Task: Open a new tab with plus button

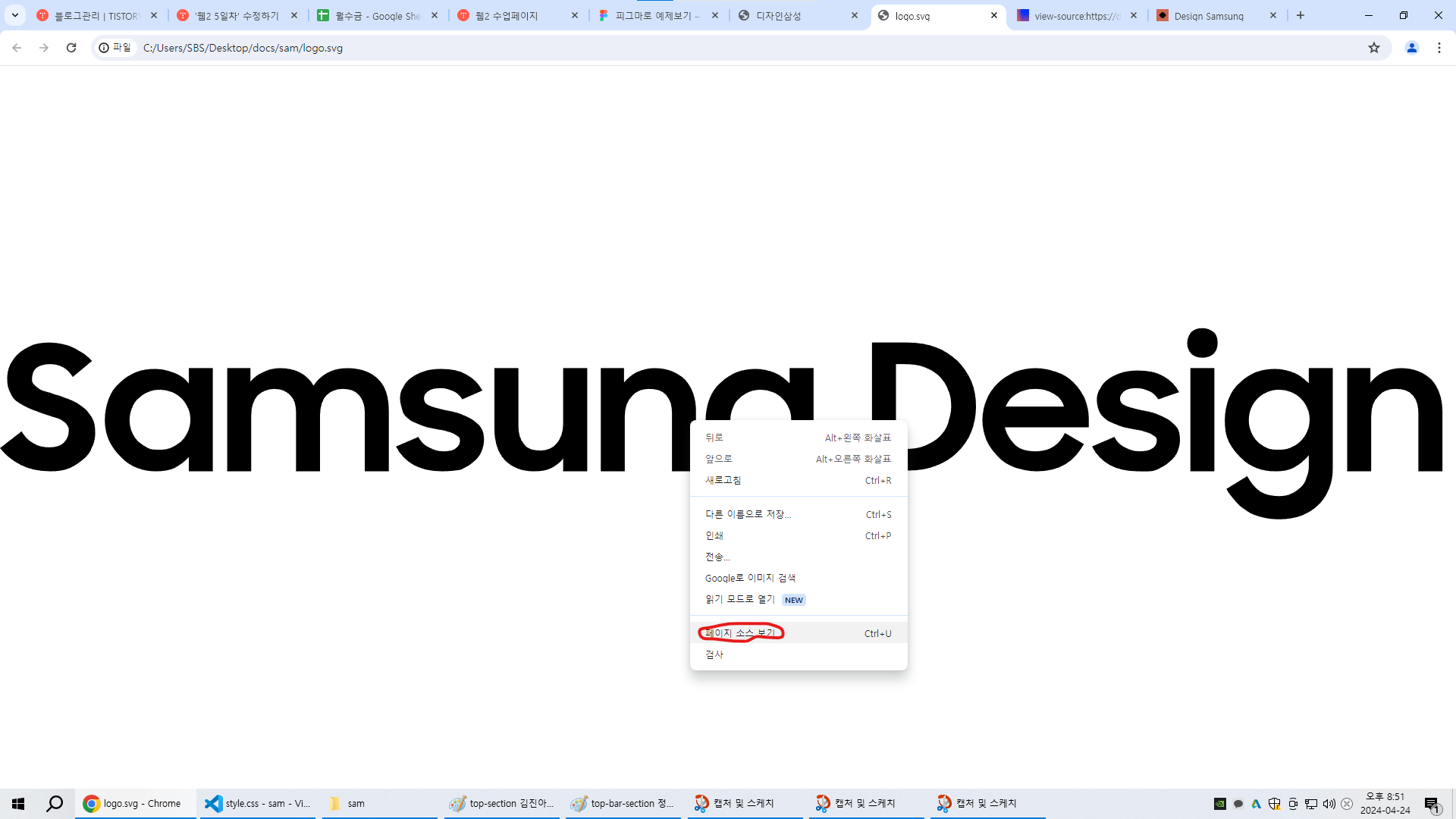Action: tap(1301, 15)
